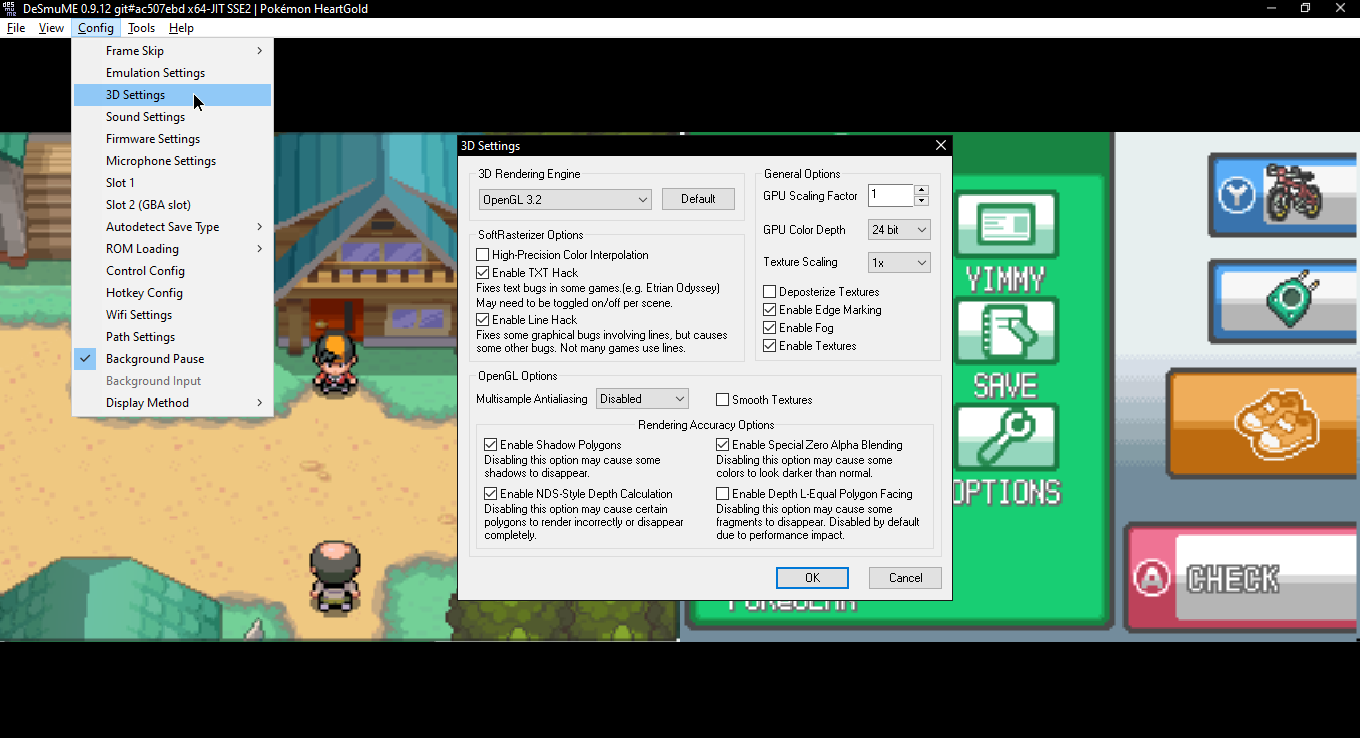
Task: Open the Multisample Antialiasing dropdown
Action: tap(642, 399)
